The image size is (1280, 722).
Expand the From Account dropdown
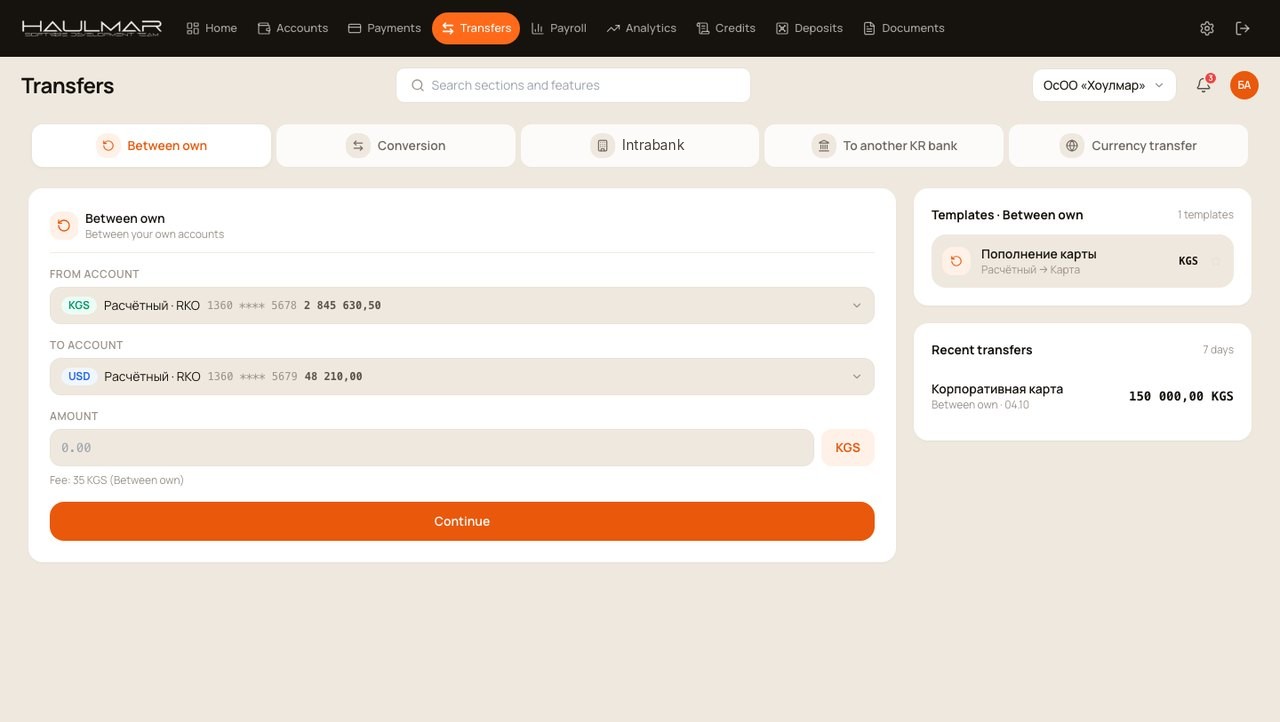(462, 306)
